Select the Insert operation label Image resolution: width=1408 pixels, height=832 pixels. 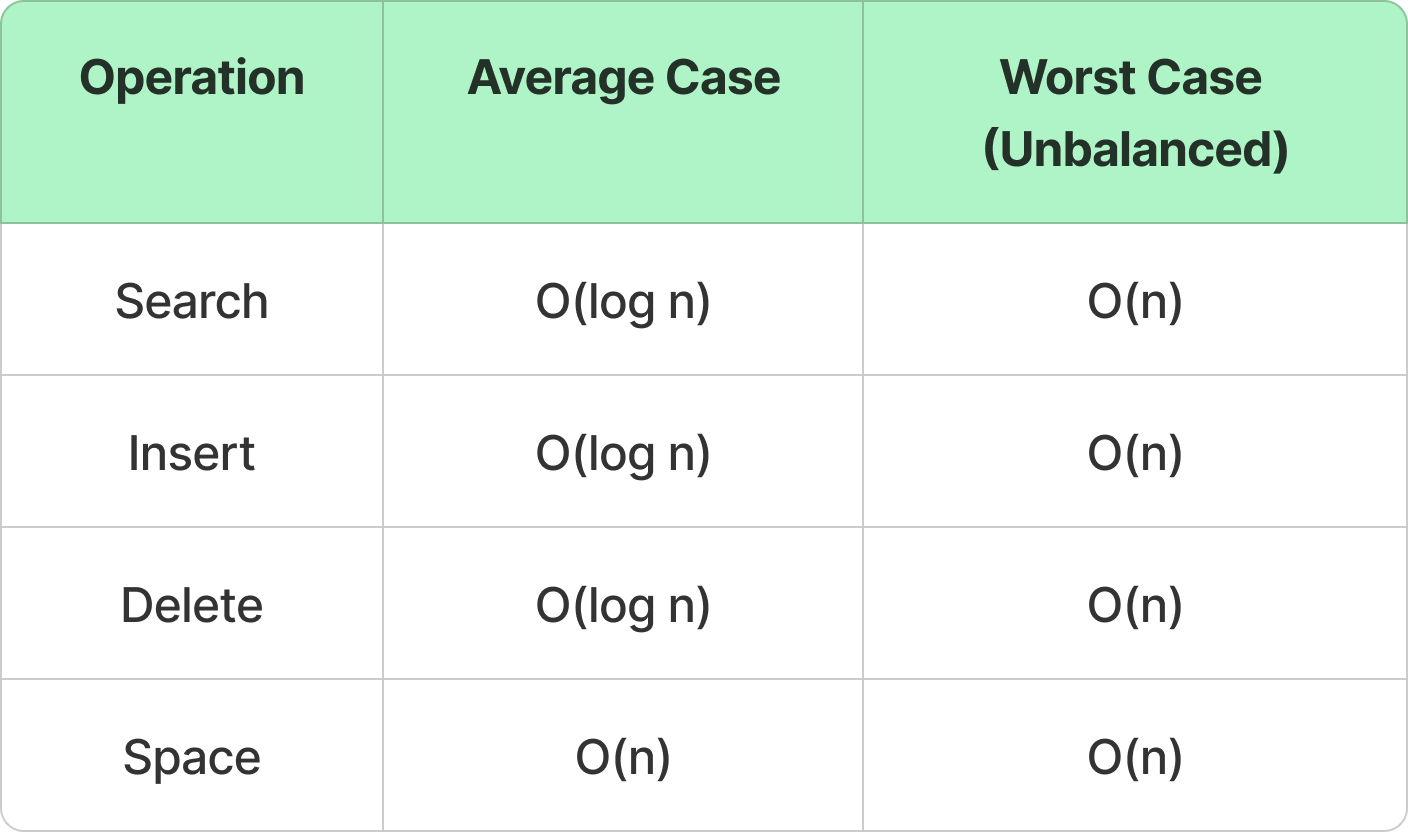[192, 454]
